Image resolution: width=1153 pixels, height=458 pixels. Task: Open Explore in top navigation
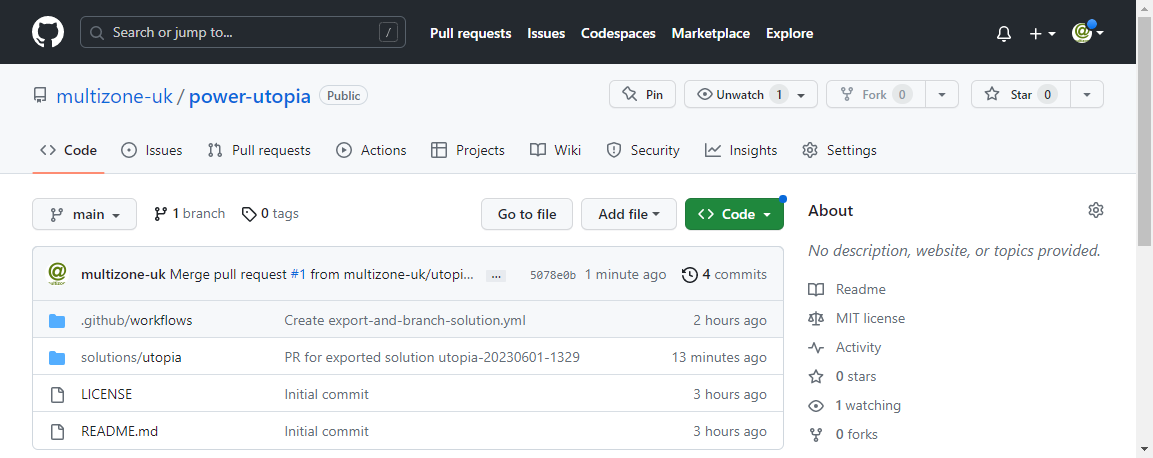[x=790, y=33]
